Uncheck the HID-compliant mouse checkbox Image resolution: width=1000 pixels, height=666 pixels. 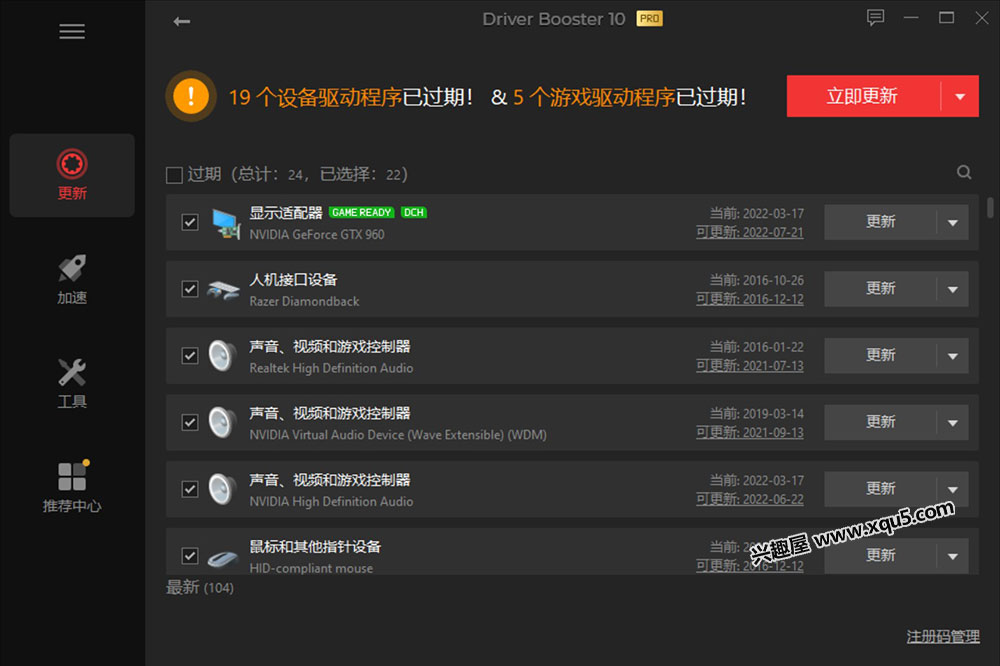[189, 556]
